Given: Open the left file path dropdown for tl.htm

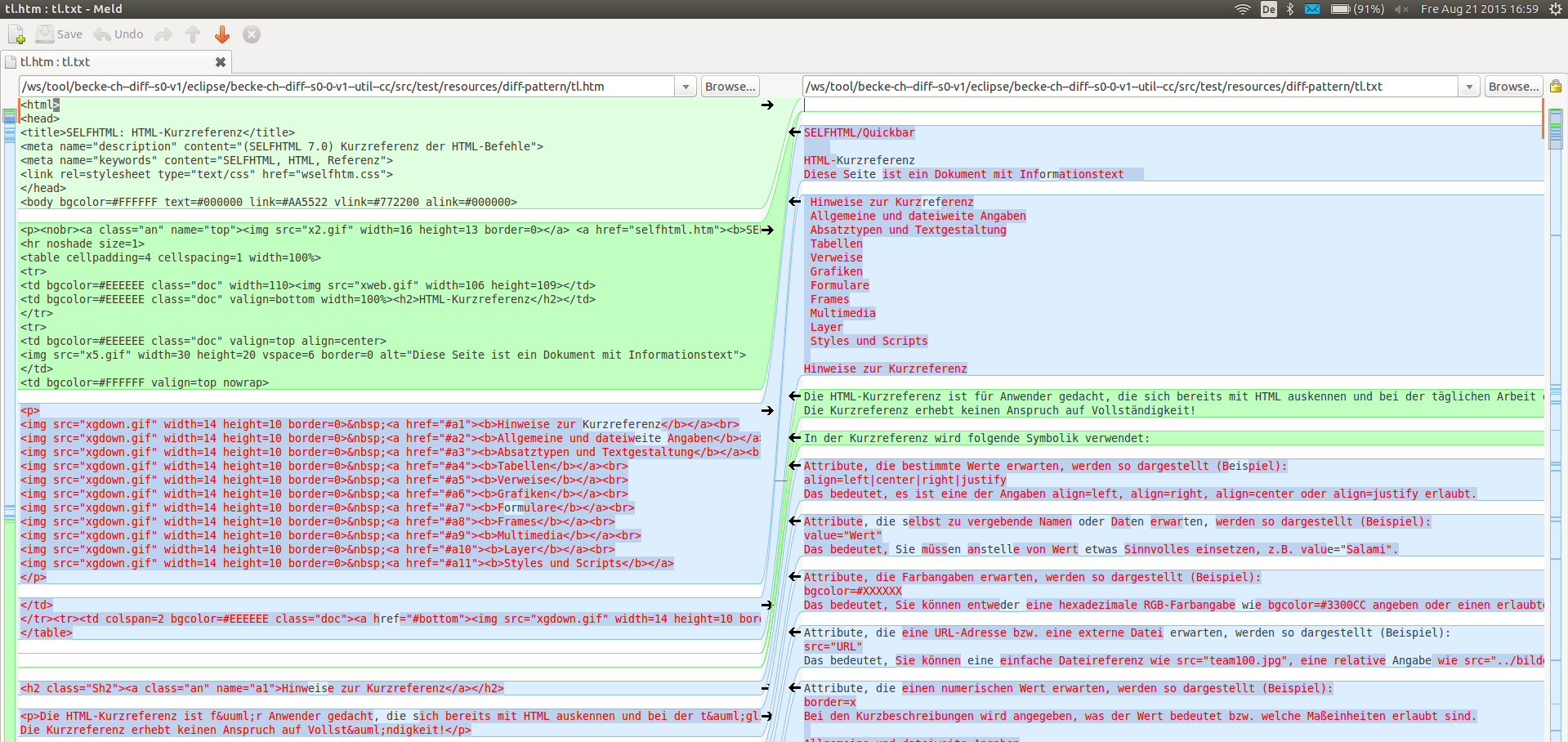Looking at the screenshot, I should [x=686, y=87].
